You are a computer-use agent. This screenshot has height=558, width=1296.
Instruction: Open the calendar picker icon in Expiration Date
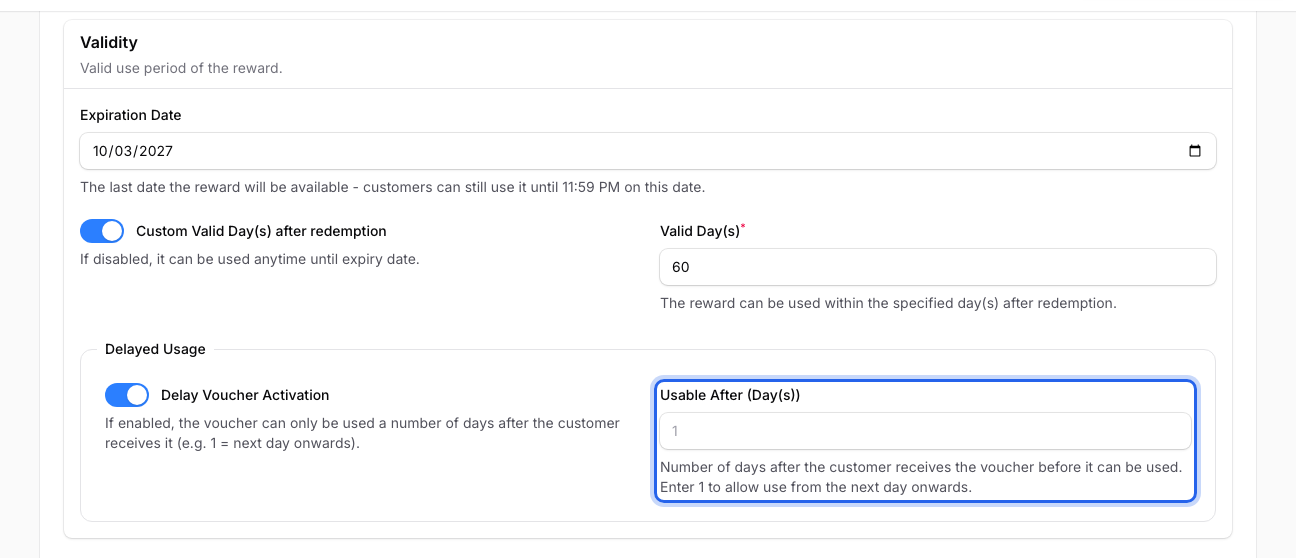(1194, 151)
